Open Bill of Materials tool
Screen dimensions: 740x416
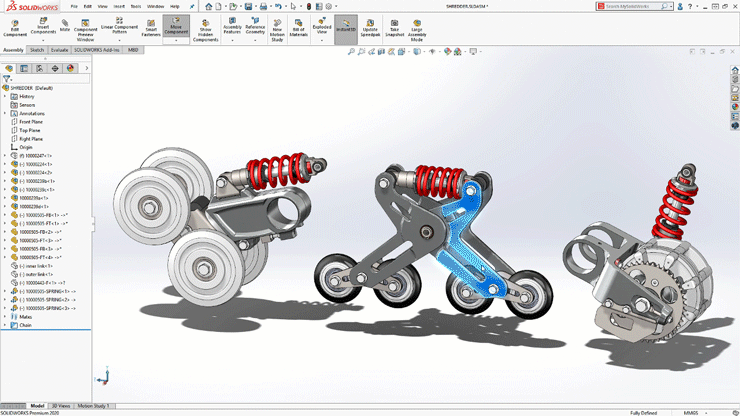click(297, 26)
